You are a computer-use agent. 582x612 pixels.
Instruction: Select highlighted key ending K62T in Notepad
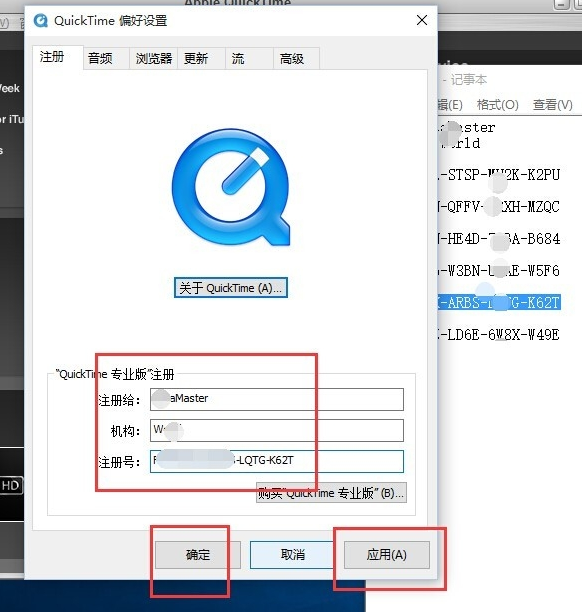[x=499, y=302]
